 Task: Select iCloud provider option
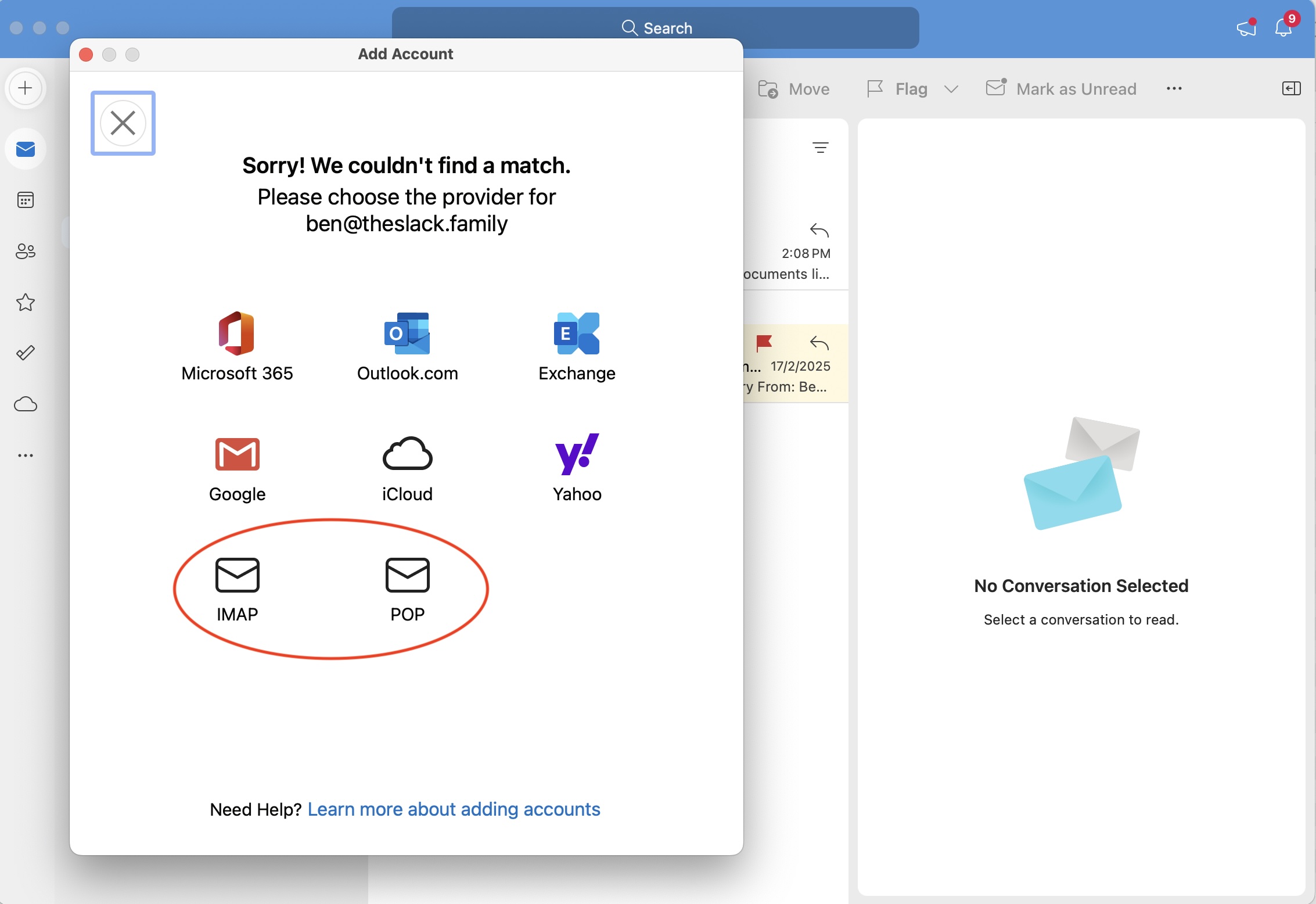(x=407, y=468)
